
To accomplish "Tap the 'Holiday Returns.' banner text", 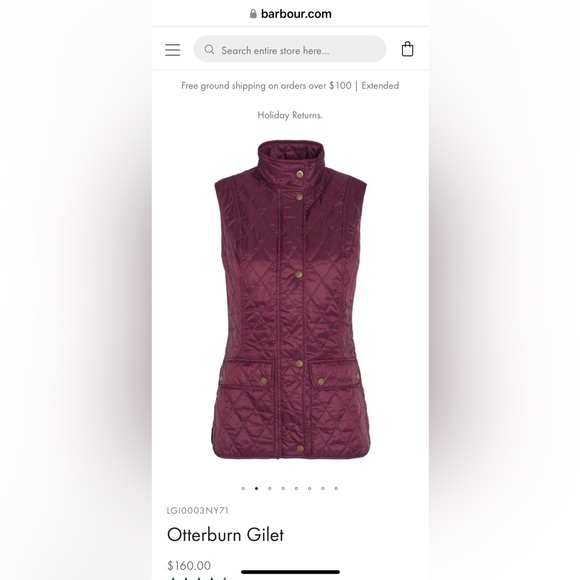I will (x=290, y=115).
